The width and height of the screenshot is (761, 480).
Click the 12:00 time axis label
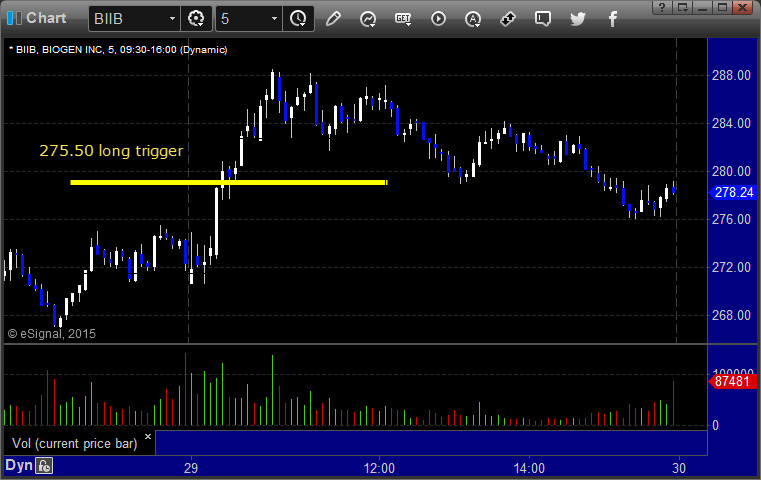(x=379, y=468)
